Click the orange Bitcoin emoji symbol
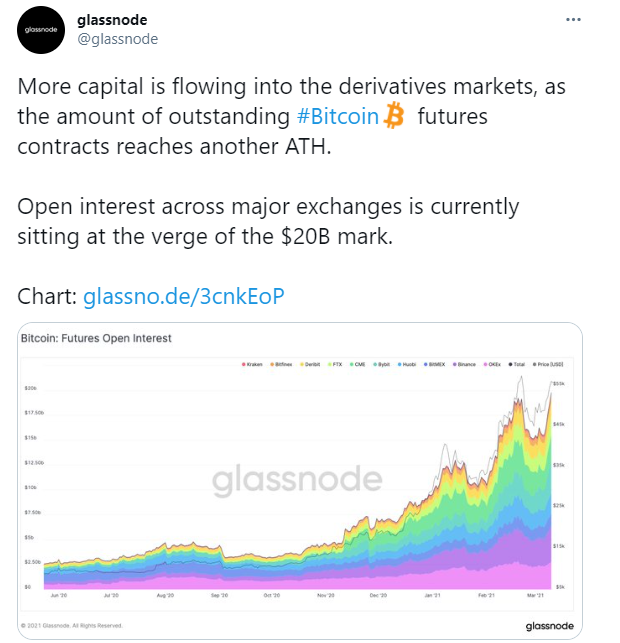Image resolution: width=620 pixels, height=643 pixels. (394, 116)
